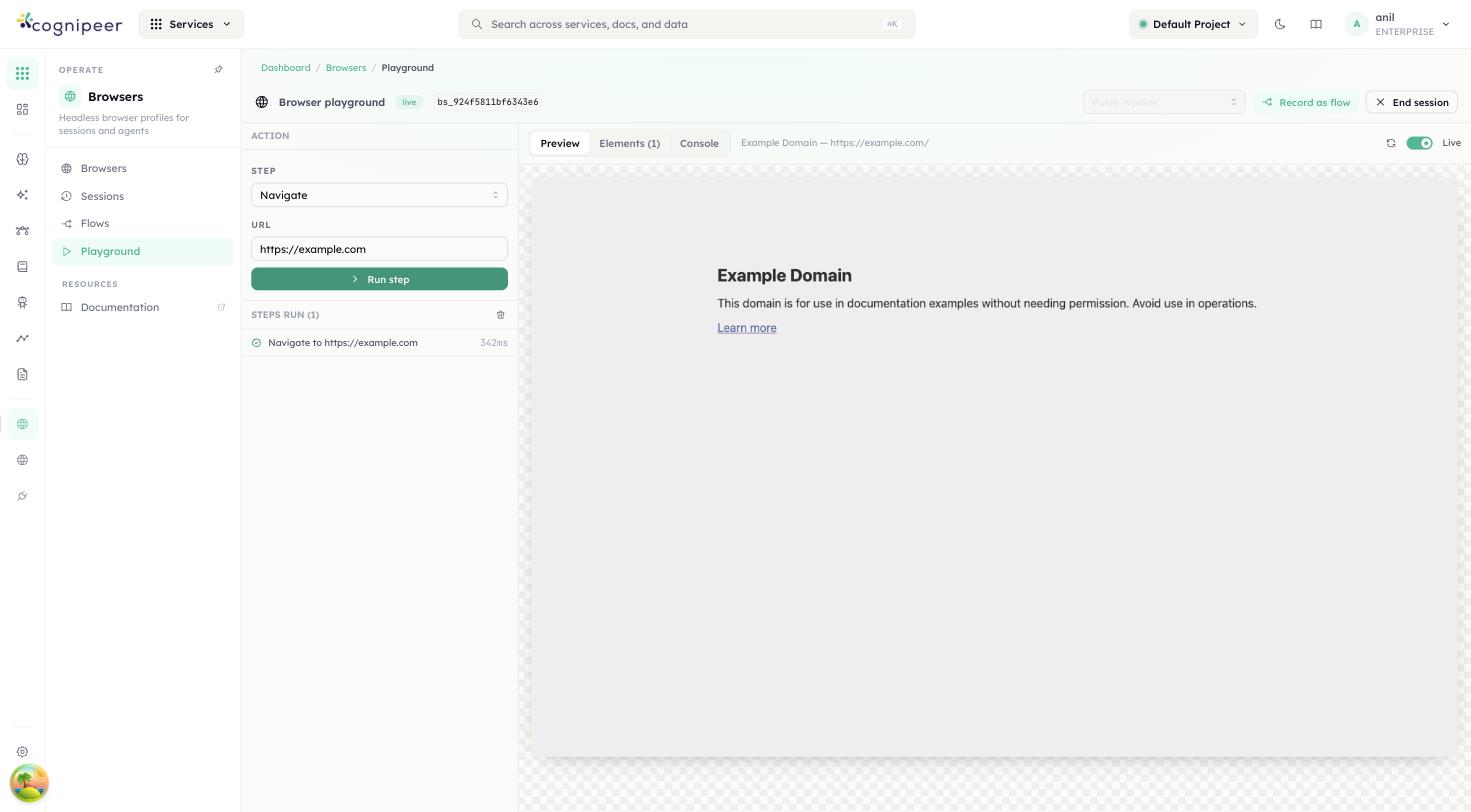
Task: Click Record as flow
Action: (x=1306, y=102)
